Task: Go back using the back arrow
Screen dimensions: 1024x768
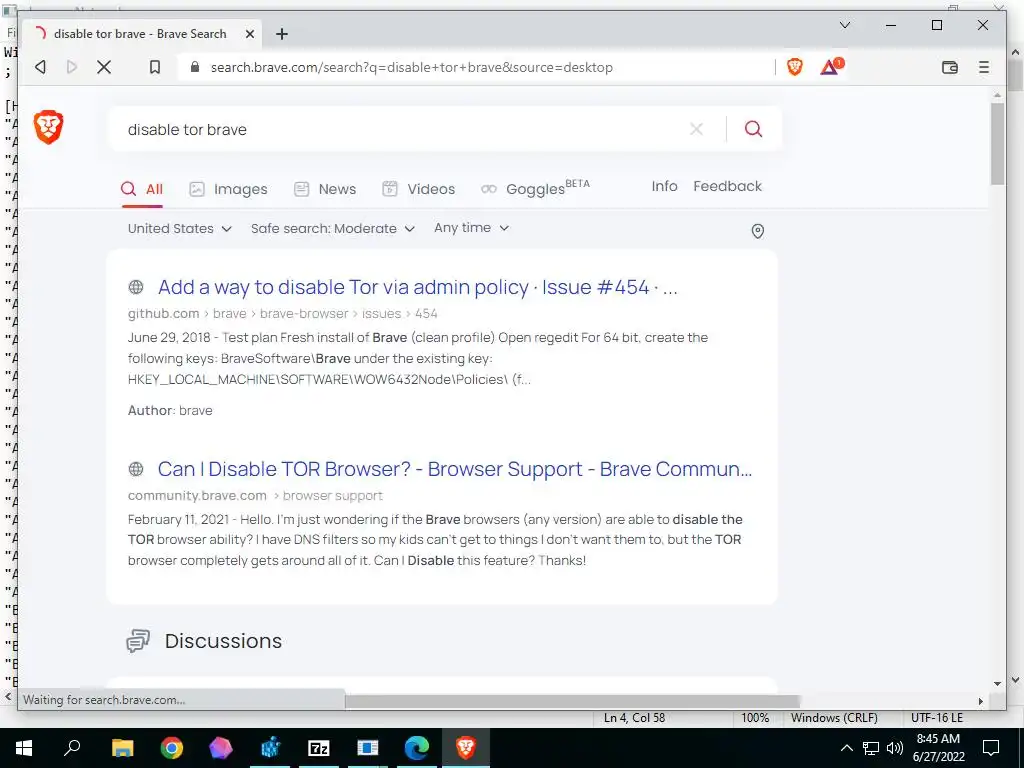Action: click(x=40, y=67)
